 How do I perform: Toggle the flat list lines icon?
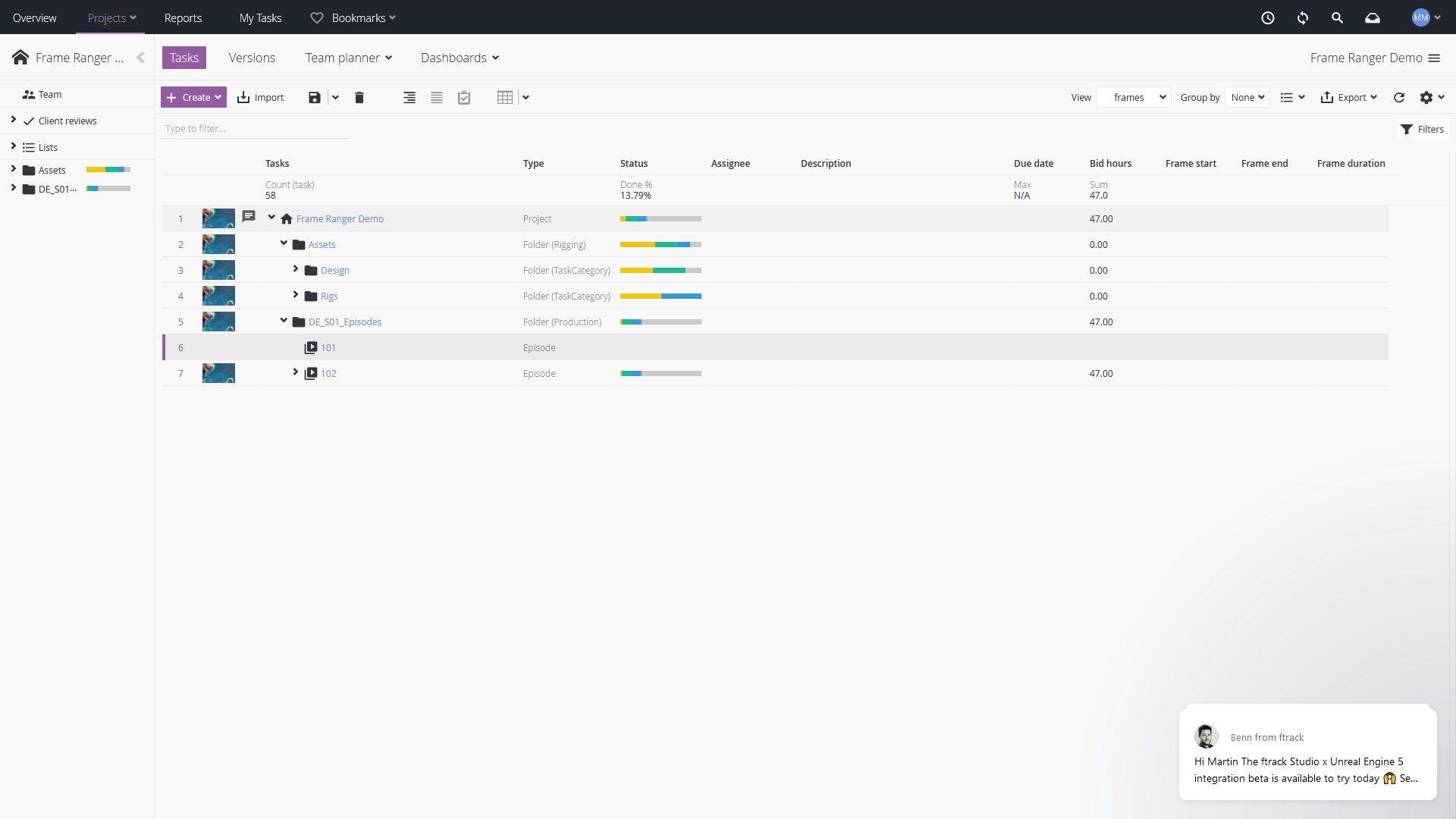coord(437,98)
